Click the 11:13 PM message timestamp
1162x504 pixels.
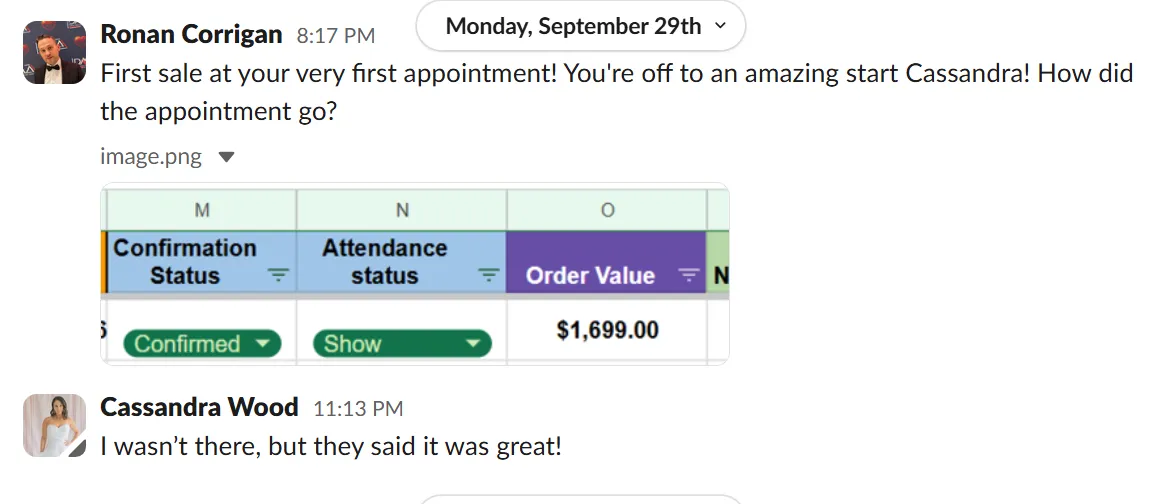click(x=357, y=409)
